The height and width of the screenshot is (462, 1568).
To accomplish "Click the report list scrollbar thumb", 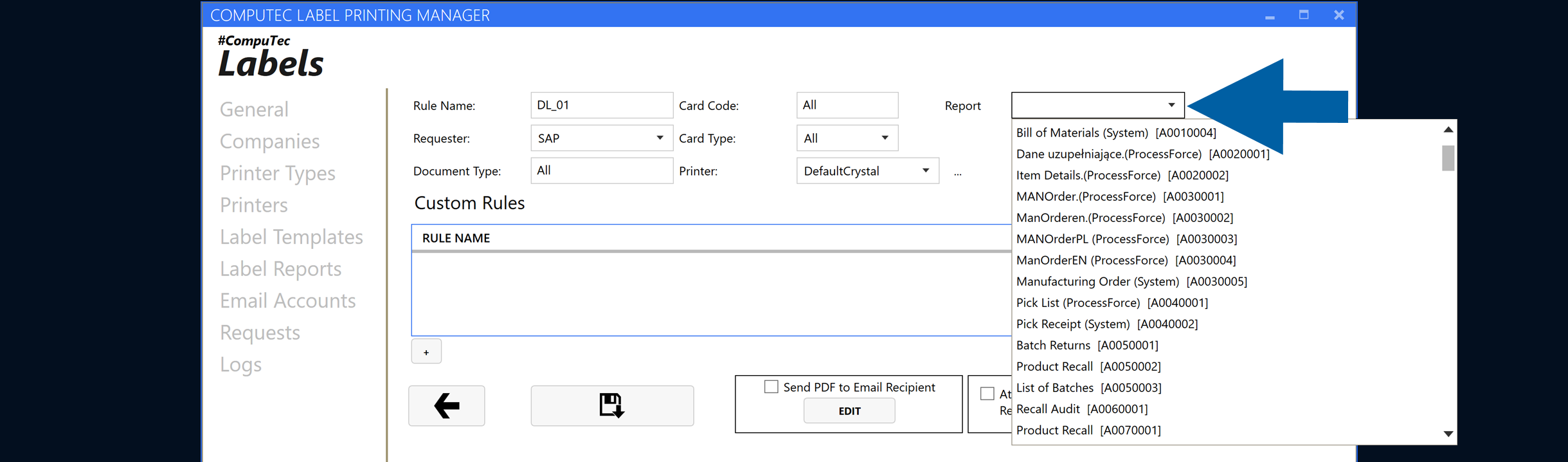I will click(1448, 158).
